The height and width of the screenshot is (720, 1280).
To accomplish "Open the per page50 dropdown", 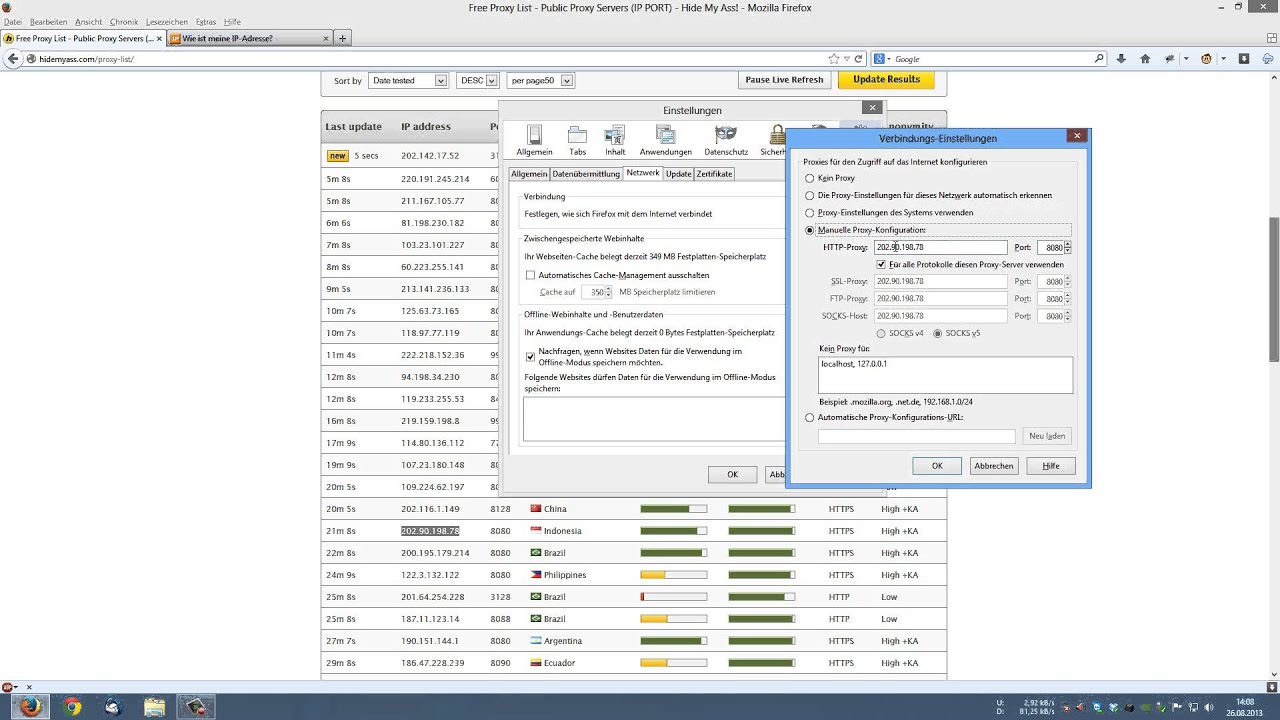I will pyautogui.click(x=540, y=80).
